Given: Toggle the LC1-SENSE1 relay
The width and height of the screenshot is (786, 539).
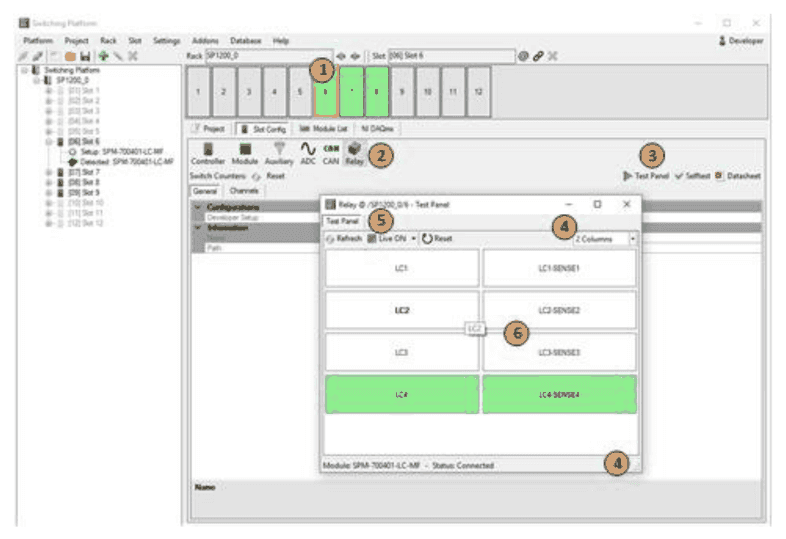Looking at the screenshot, I should point(559,268).
